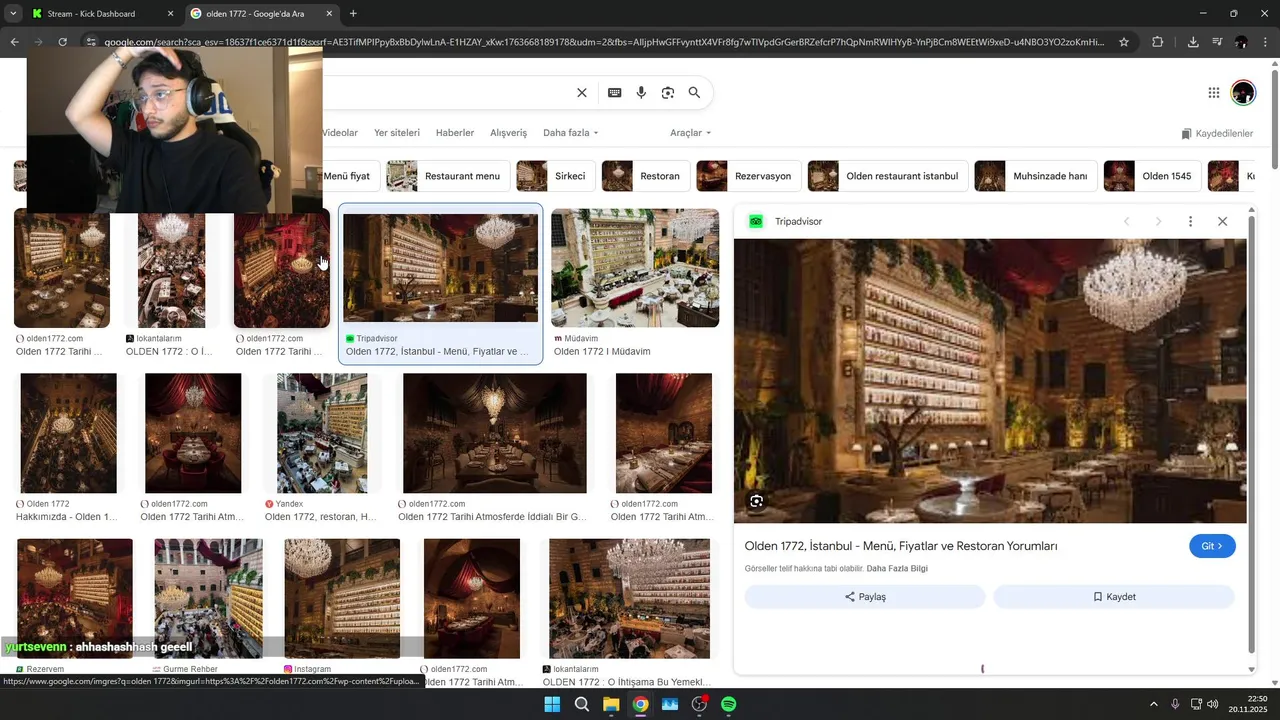Click the address bar URL field
Viewport: 1280px width, 720px height.
click(604, 42)
